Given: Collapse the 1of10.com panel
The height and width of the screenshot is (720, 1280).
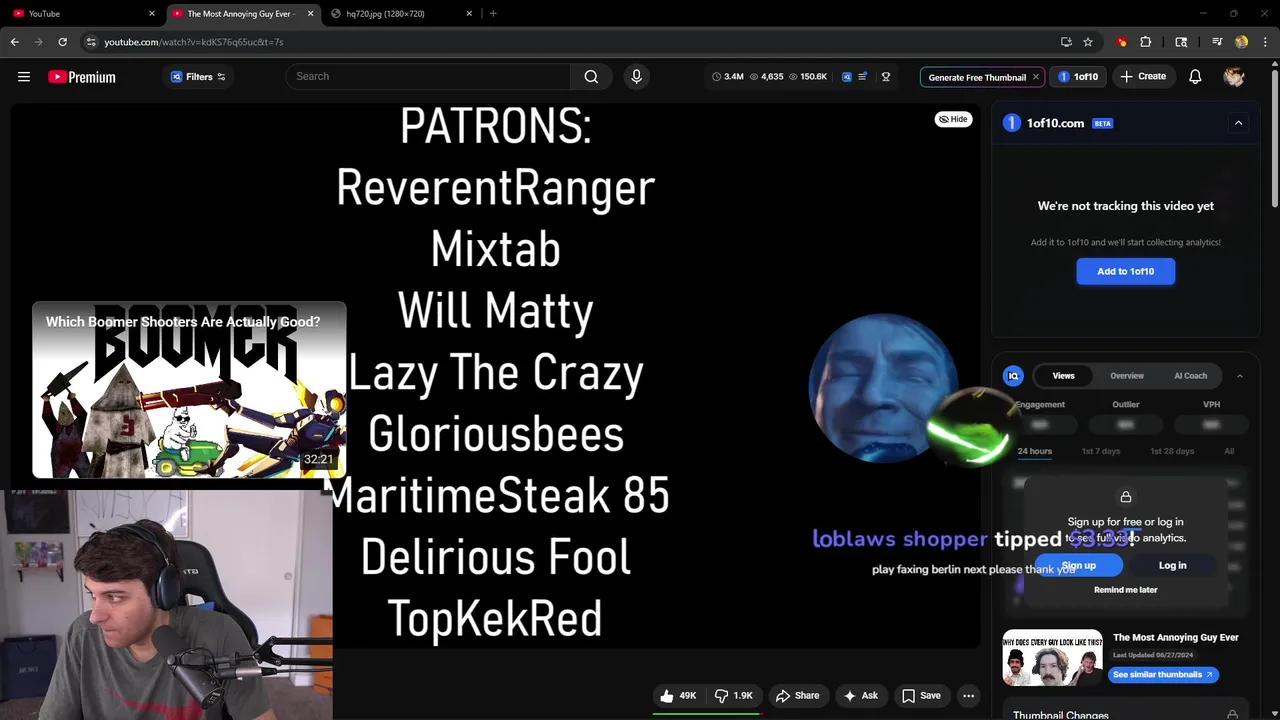Looking at the screenshot, I should 1238,123.
